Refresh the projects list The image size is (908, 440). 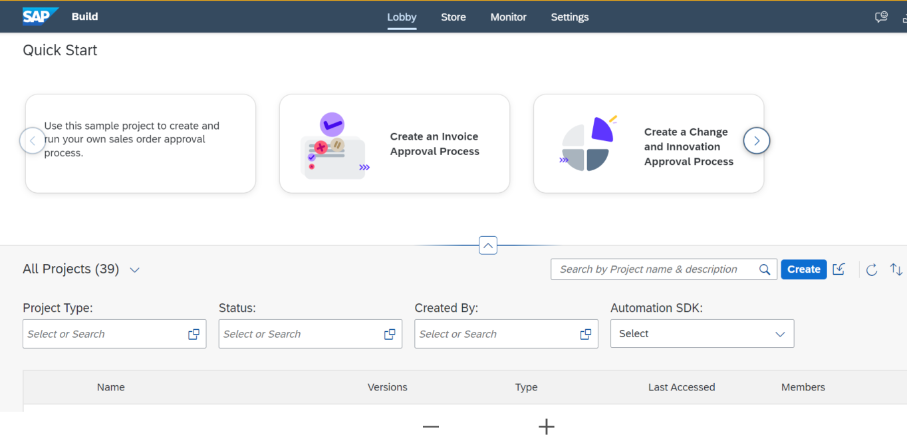coord(871,270)
